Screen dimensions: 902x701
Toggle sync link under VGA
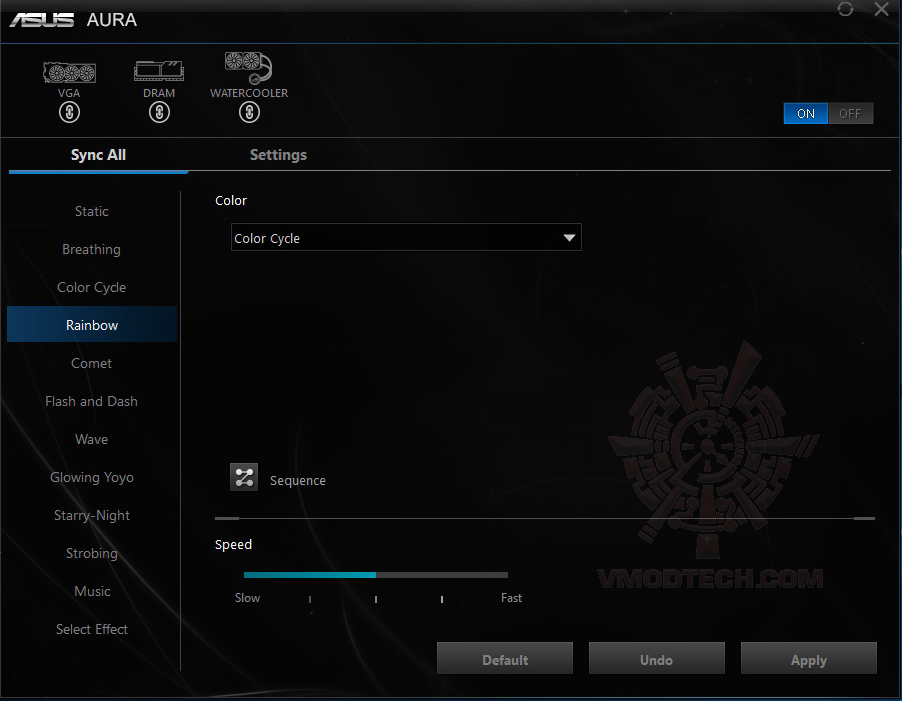point(69,112)
